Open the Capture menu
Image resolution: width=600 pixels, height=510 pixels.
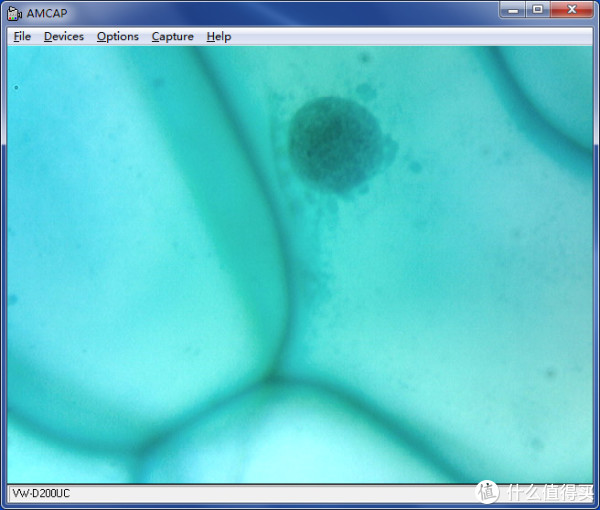pos(173,37)
